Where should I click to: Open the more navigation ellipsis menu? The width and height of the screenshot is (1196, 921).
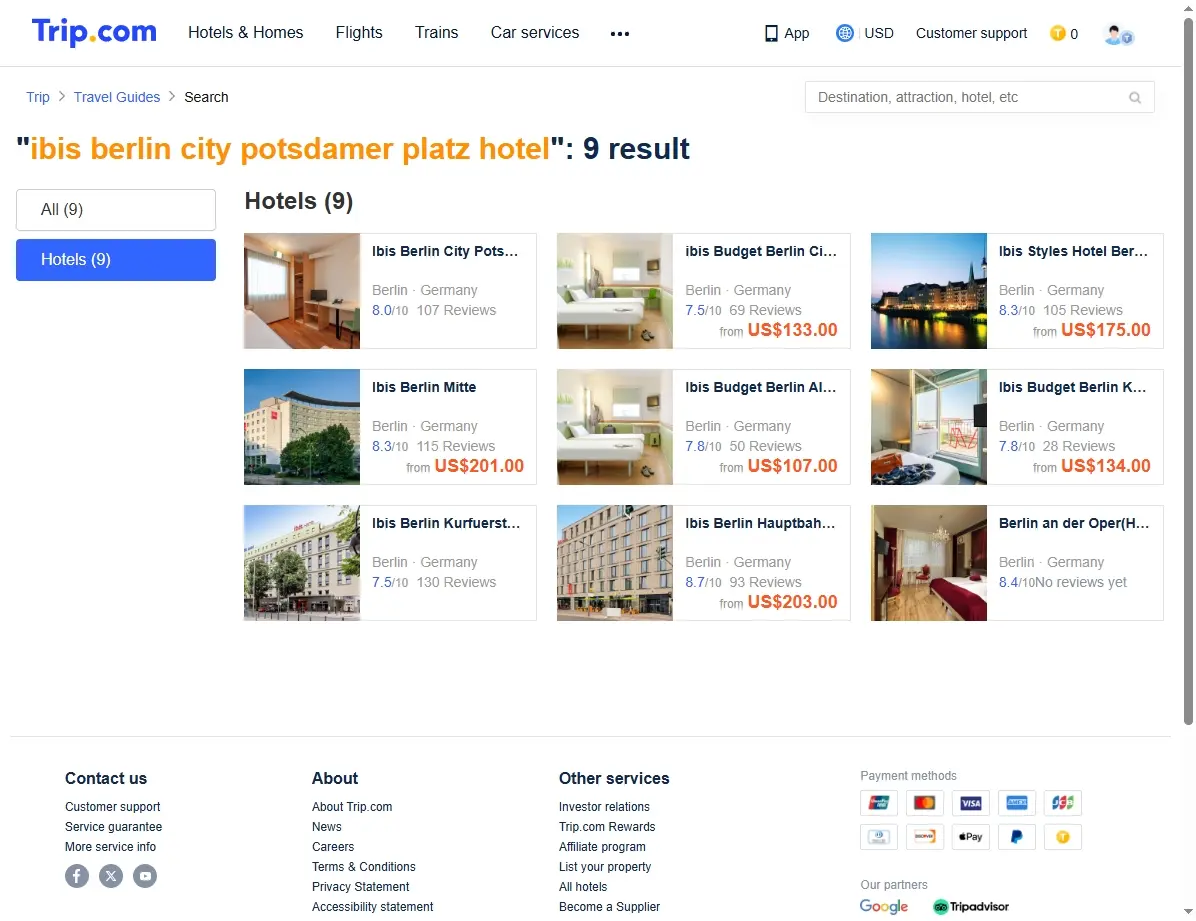[620, 34]
